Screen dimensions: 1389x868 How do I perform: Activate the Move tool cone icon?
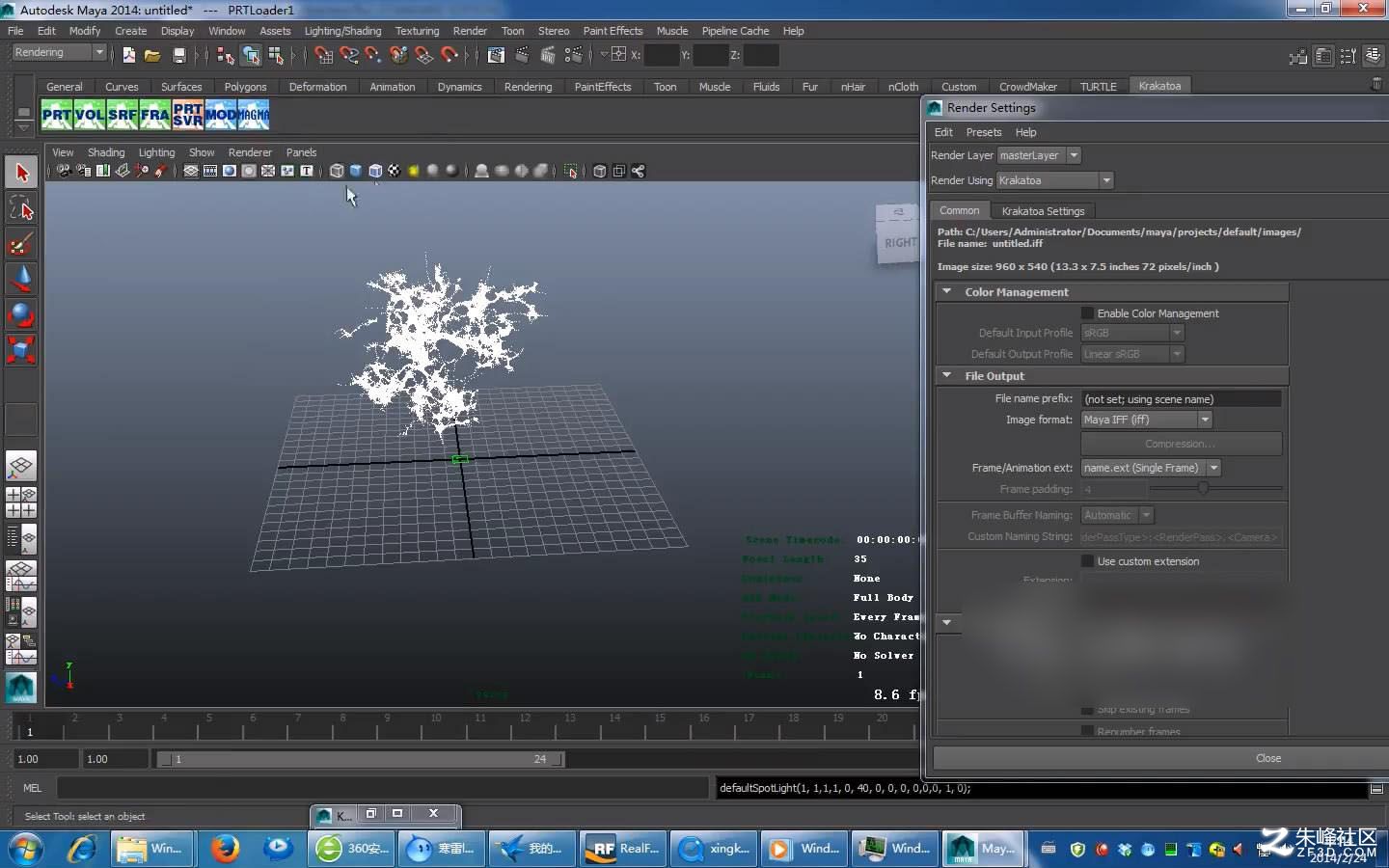tap(21, 280)
